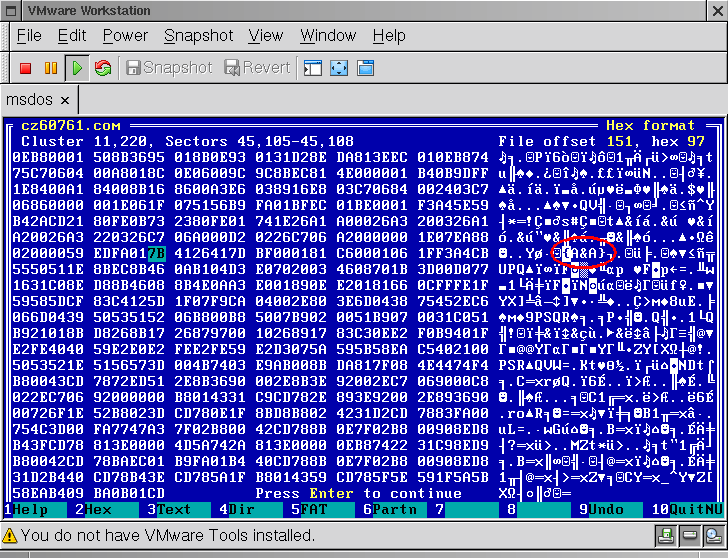728x558 pixels.
Task: Click hex group 591F5A5B
Action: click(x=453, y=477)
